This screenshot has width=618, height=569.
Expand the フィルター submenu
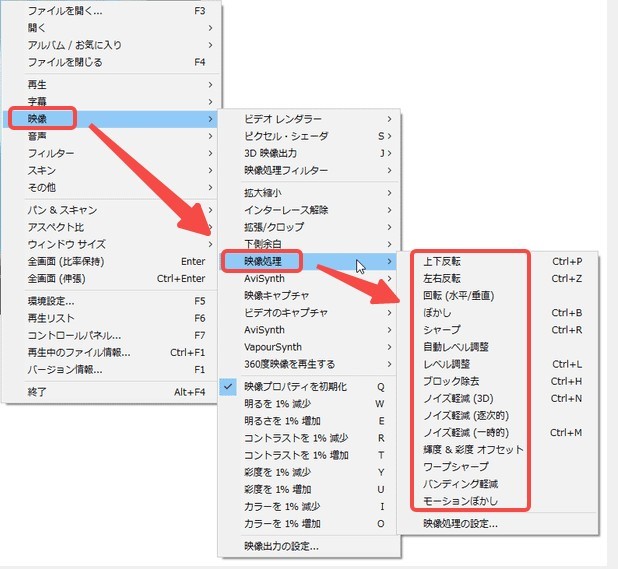[110, 153]
